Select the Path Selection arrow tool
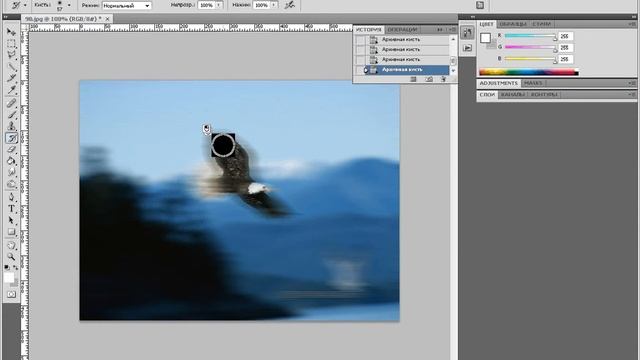The width and height of the screenshot is (640, 360). pyautogui.click(x=11, y=220)
